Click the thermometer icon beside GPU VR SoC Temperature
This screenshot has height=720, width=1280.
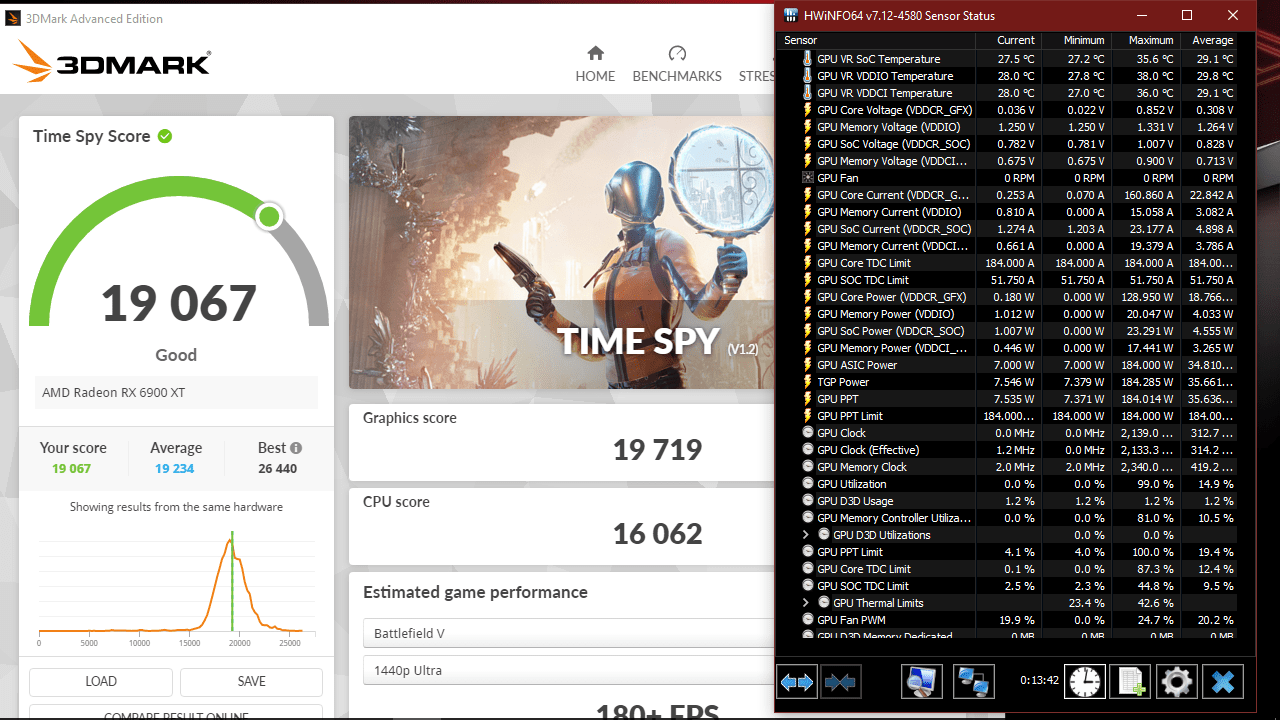[808, 59]
